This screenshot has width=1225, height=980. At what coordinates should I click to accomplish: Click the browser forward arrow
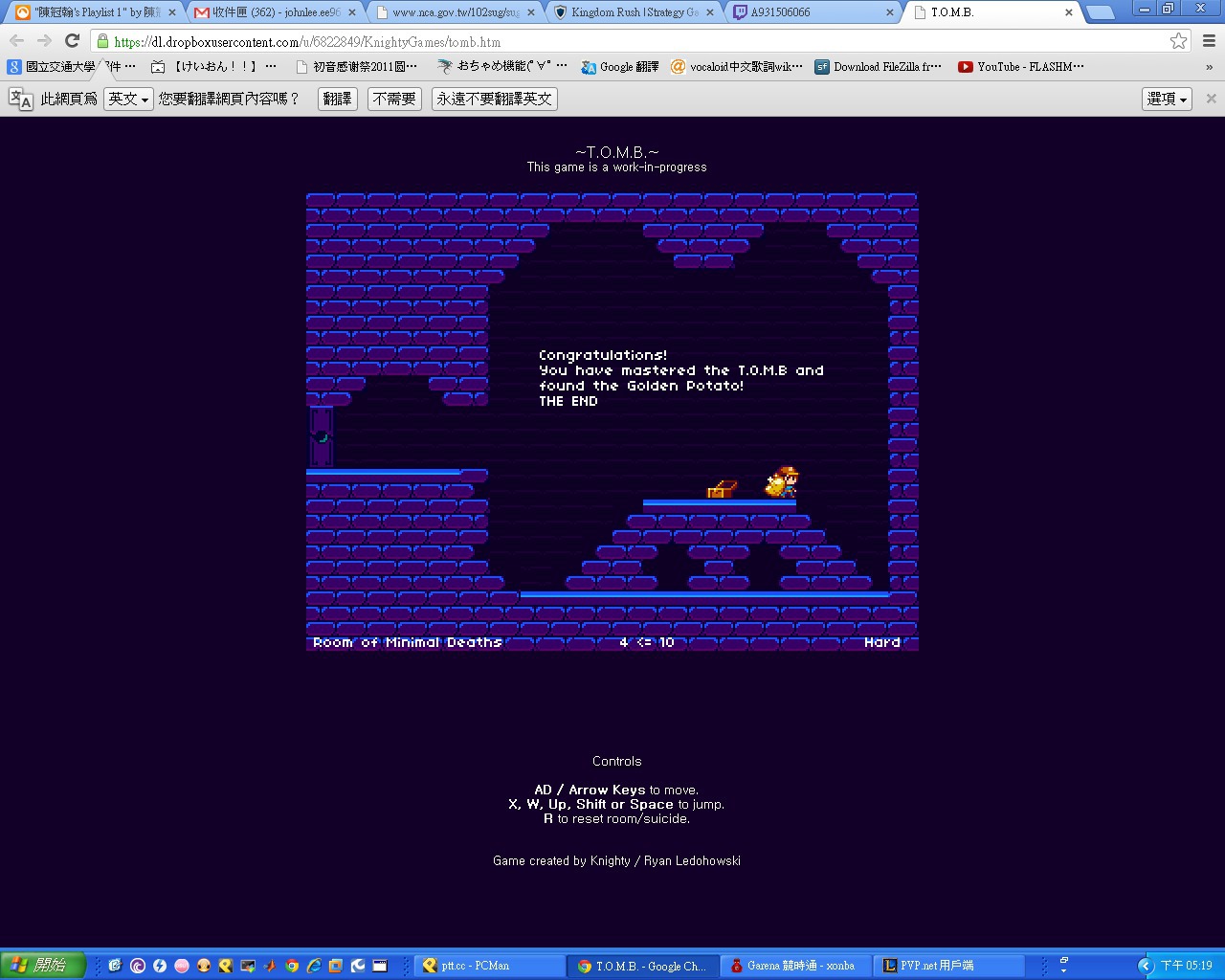point(44,41)
